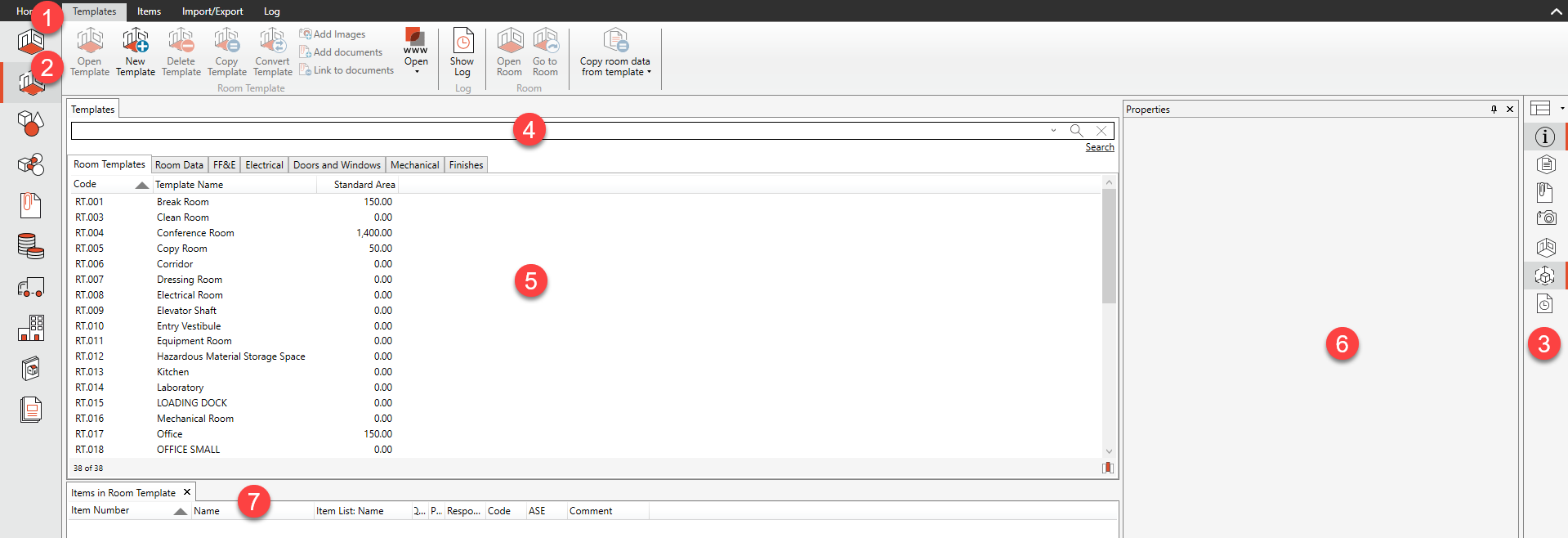Click the info icon in right sidebar

pos(1544,137)
